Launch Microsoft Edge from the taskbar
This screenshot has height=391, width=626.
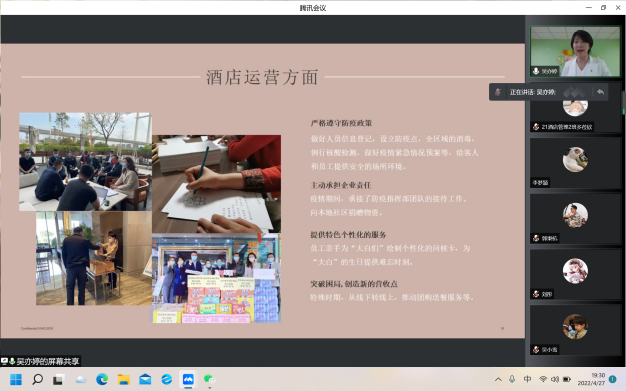(102, 379)
